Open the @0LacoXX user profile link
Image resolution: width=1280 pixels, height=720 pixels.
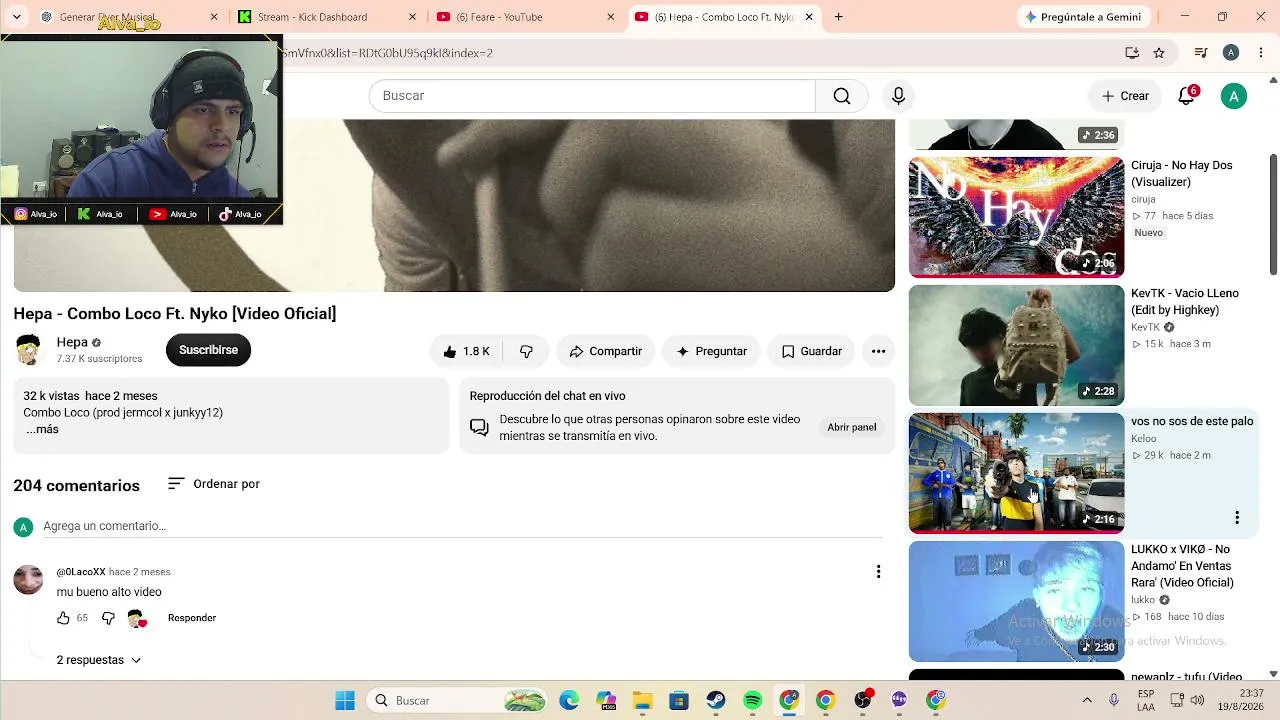click(81, 572)
